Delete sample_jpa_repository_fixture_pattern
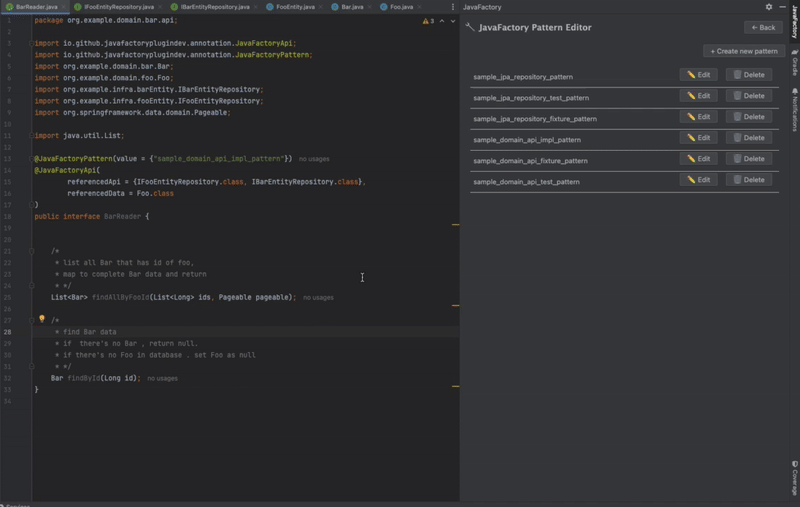800x507 pixels. [x=748, y=117]
